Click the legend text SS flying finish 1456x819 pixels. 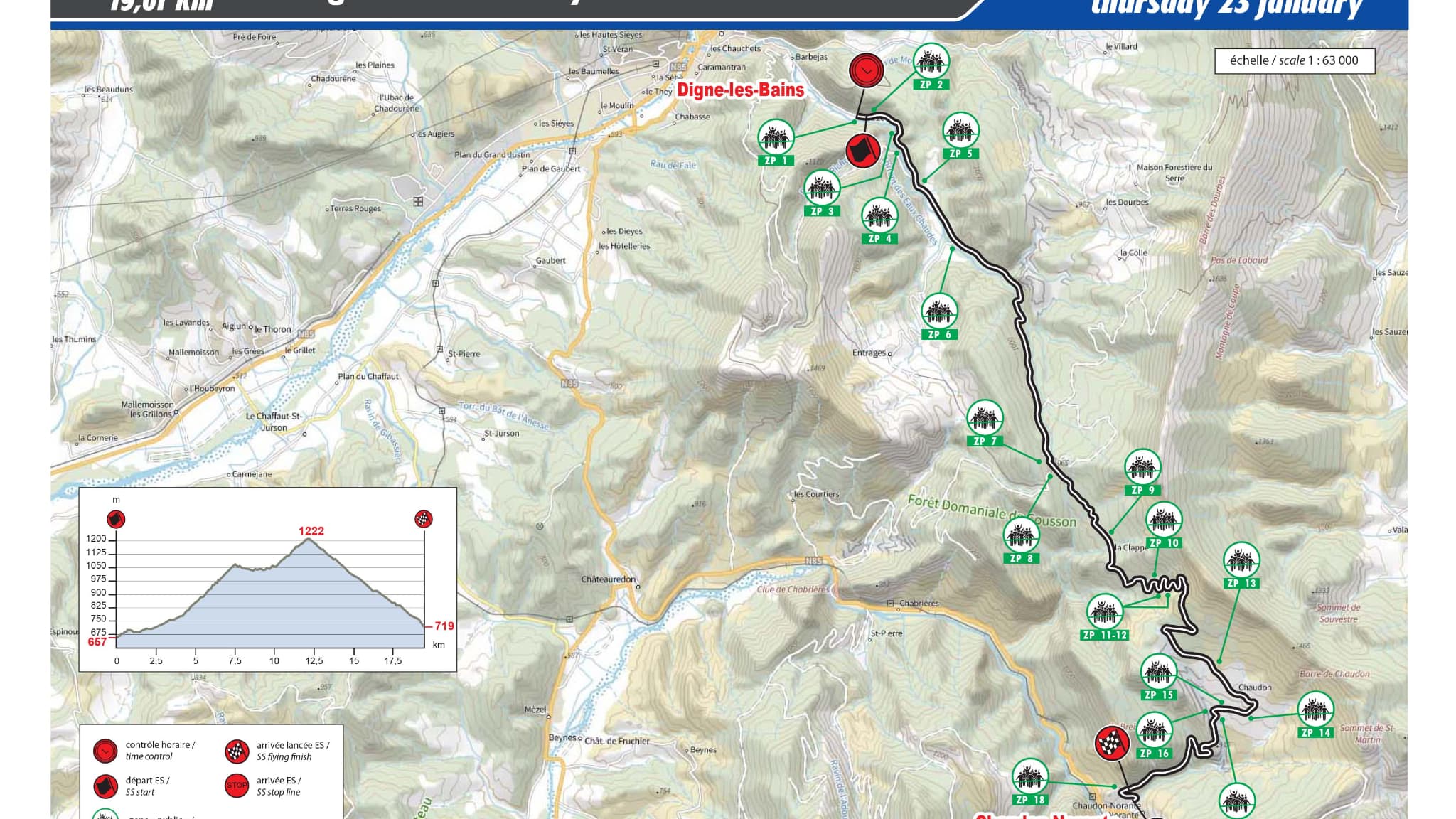click(284, 756)
